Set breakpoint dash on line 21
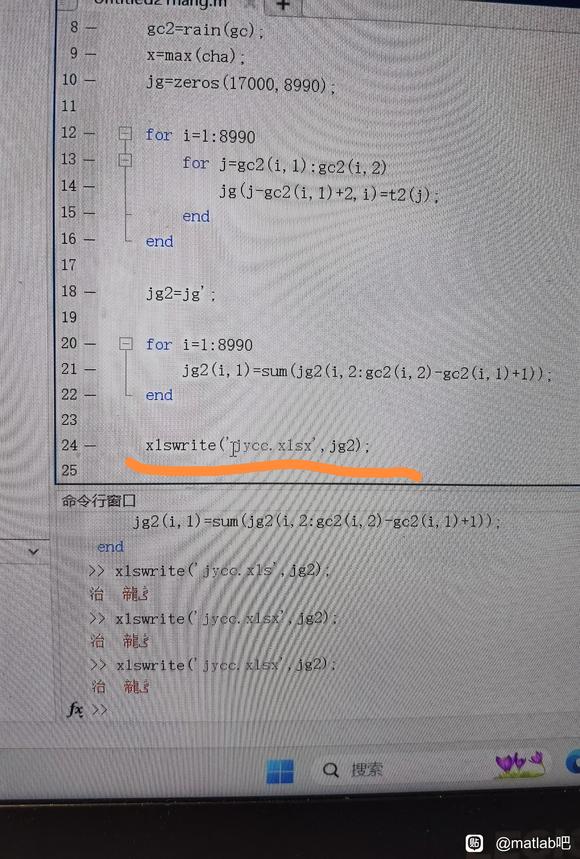This screenshot has height=859, width=580. [90, 370]
